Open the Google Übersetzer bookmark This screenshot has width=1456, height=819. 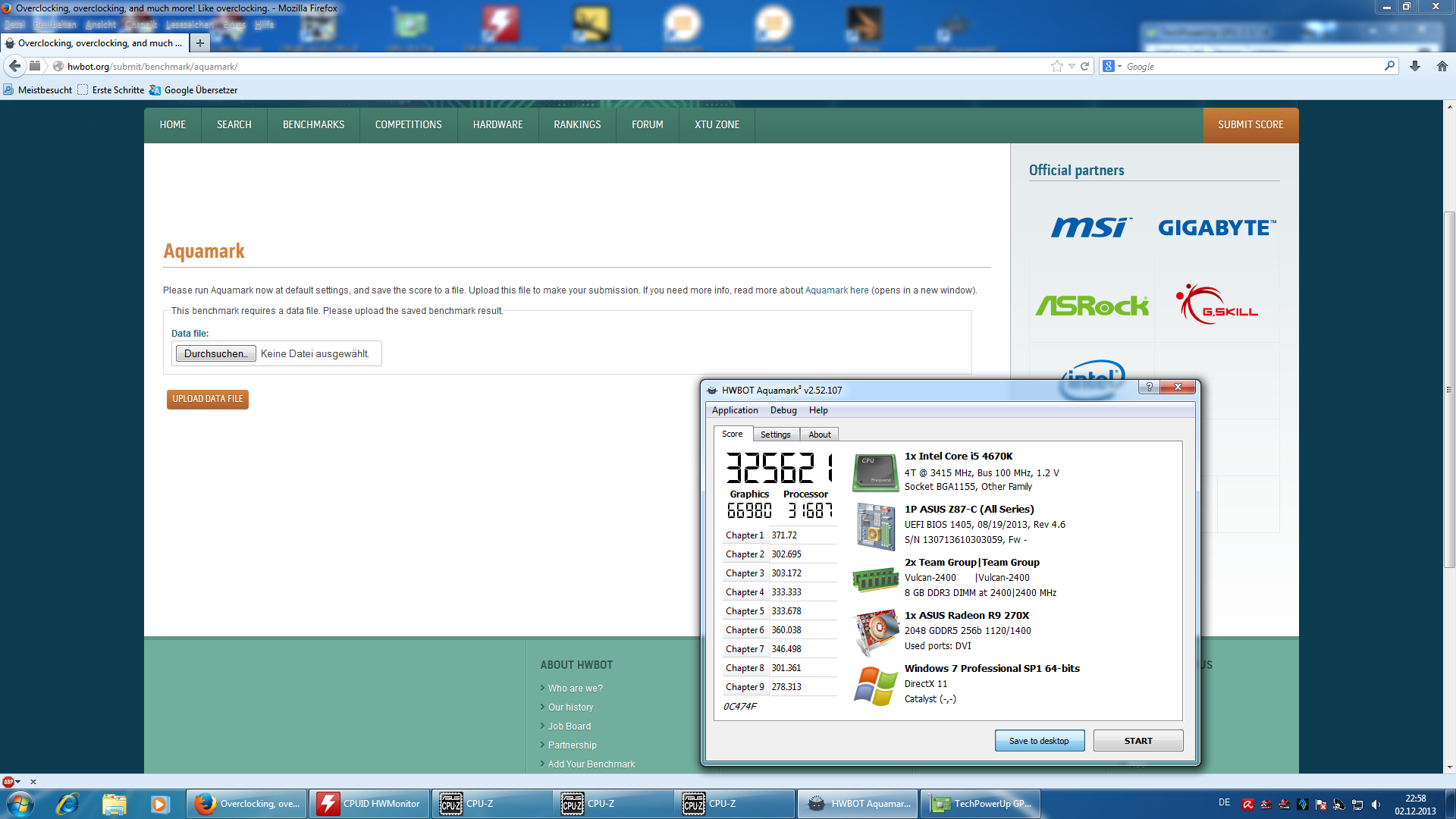tap(193, 90)
